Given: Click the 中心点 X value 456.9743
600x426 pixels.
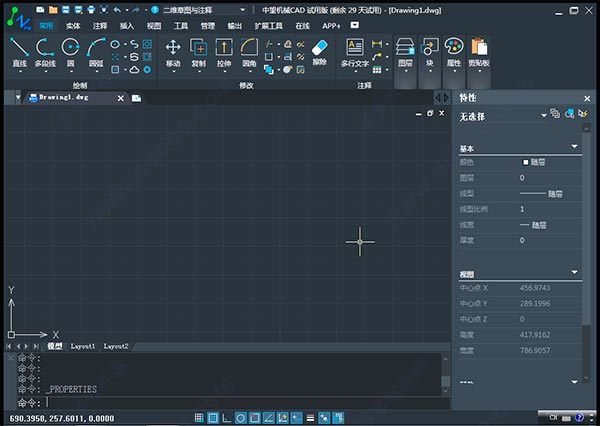Looking at the screenshot, I should click(x=535, y=288).
